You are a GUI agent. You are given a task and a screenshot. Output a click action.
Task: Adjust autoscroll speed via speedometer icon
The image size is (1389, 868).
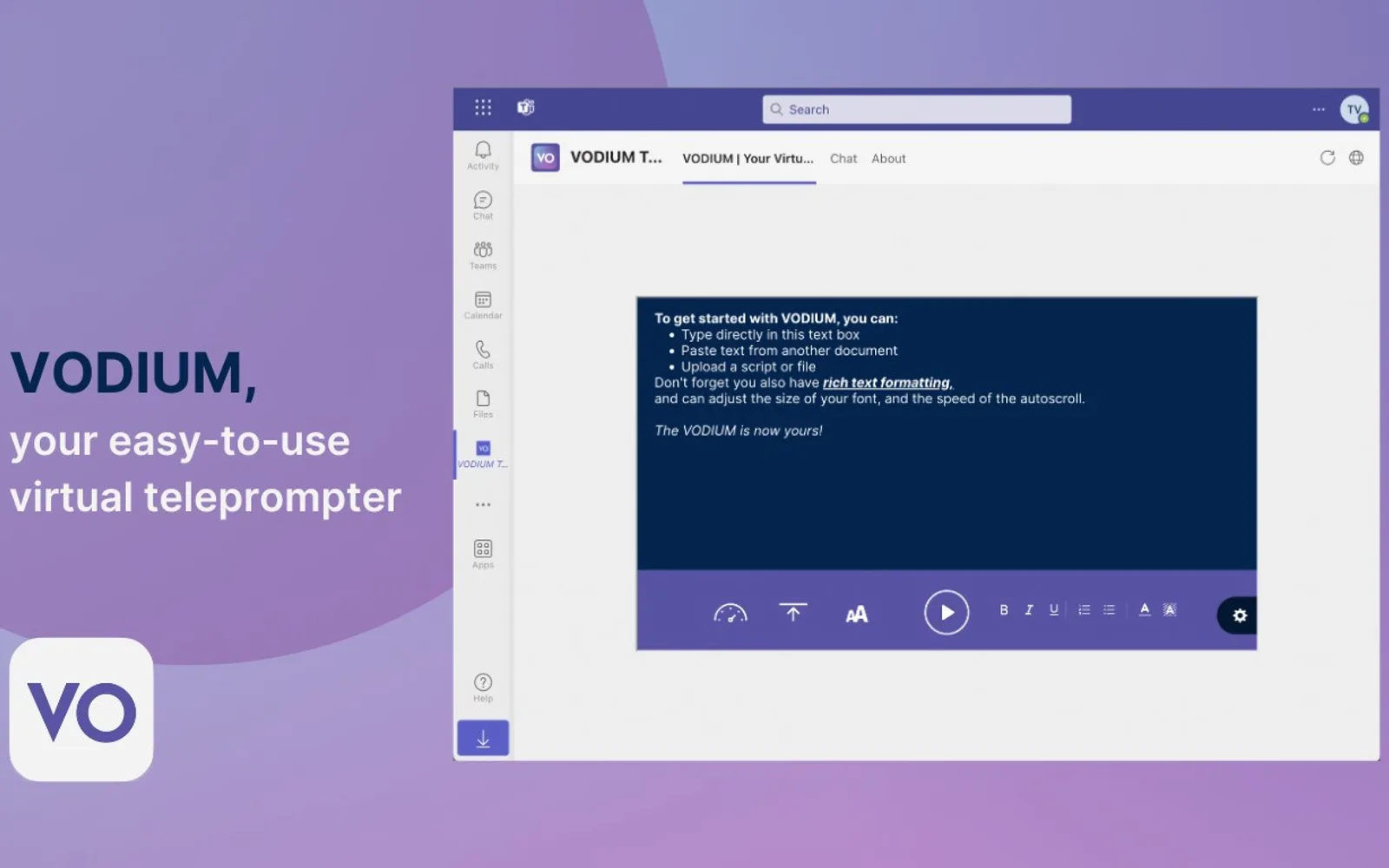(x=730, y=614)
